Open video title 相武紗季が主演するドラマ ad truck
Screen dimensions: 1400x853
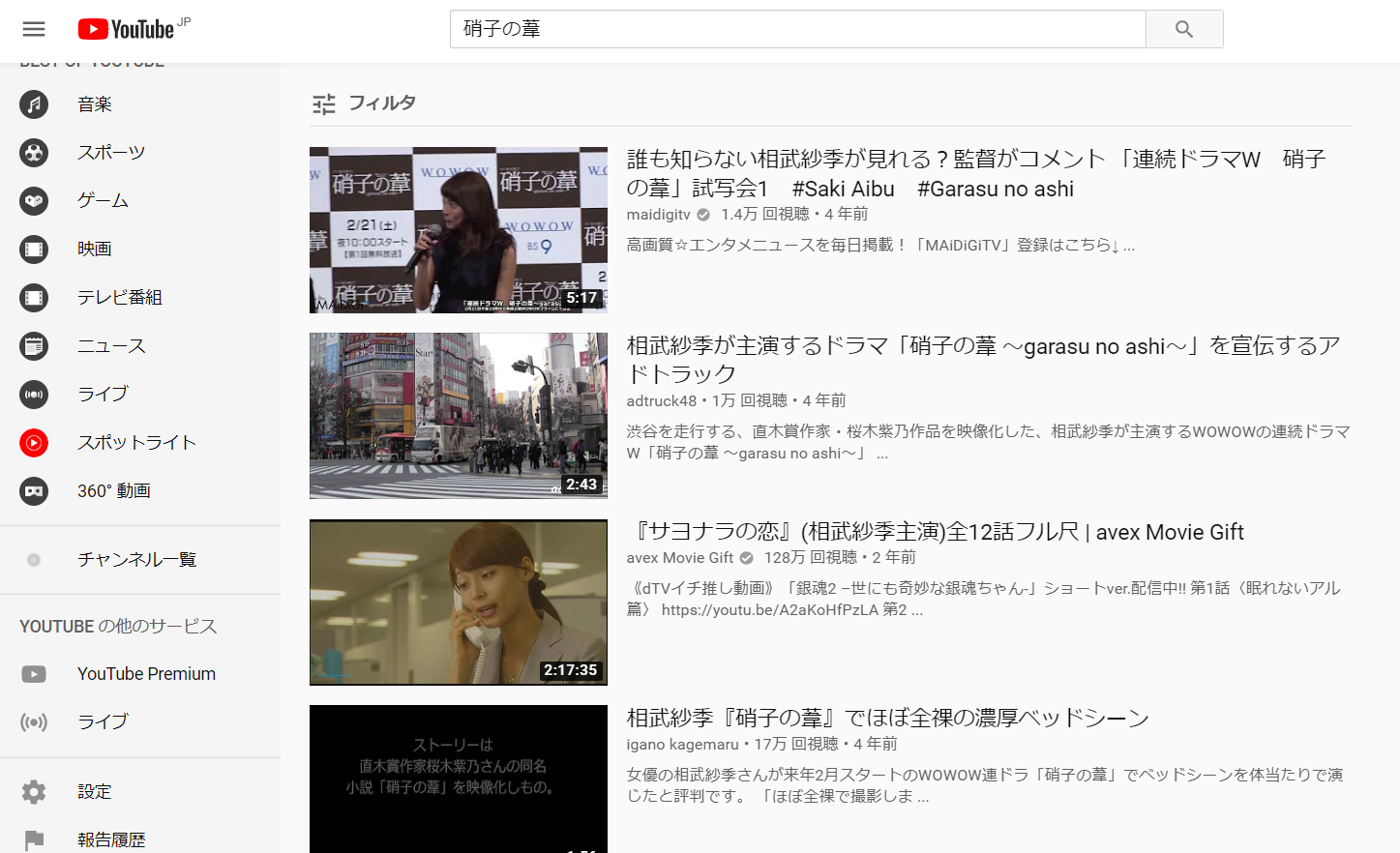pos(983,360)
